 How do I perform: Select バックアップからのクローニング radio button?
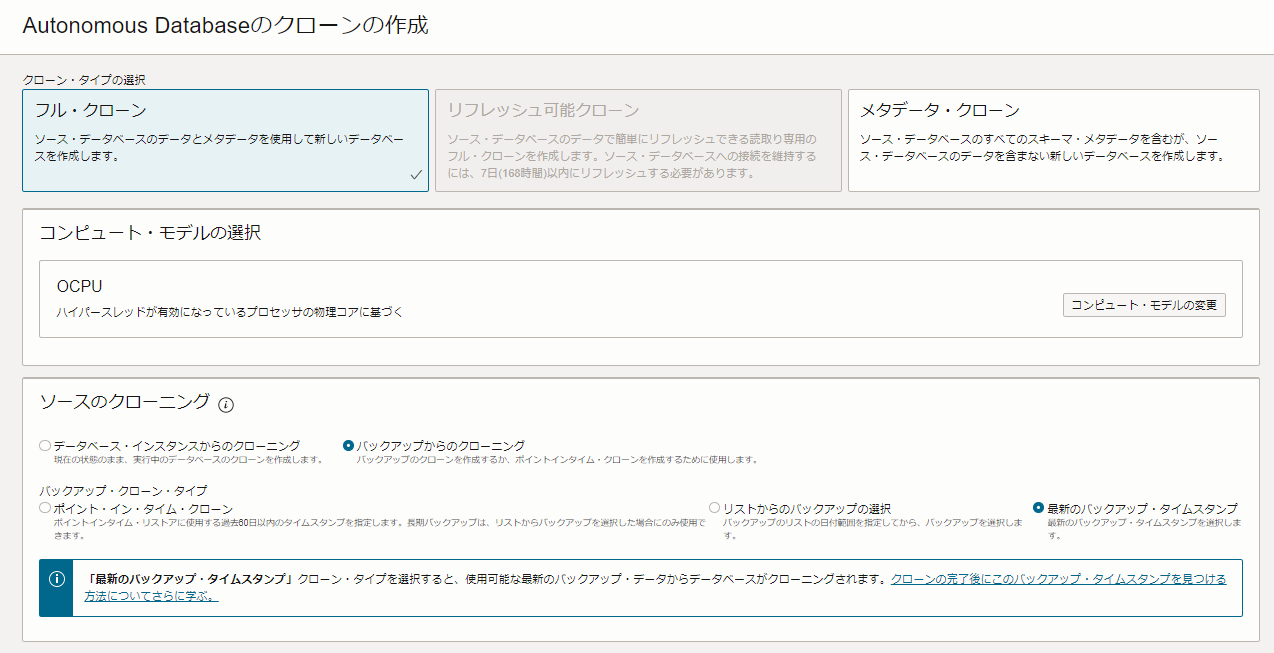[348, 445]
